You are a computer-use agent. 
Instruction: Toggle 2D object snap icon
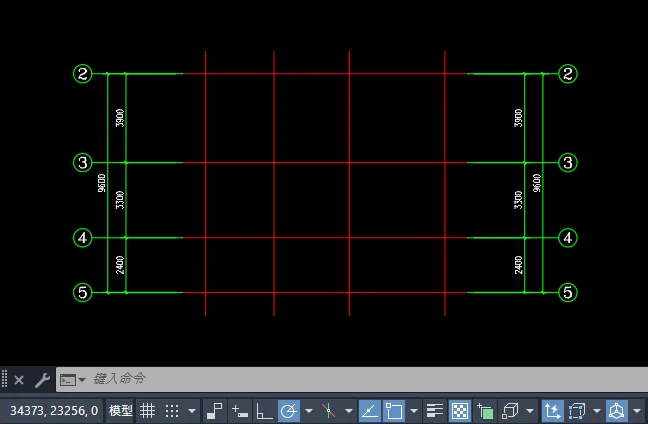[394, 410]
